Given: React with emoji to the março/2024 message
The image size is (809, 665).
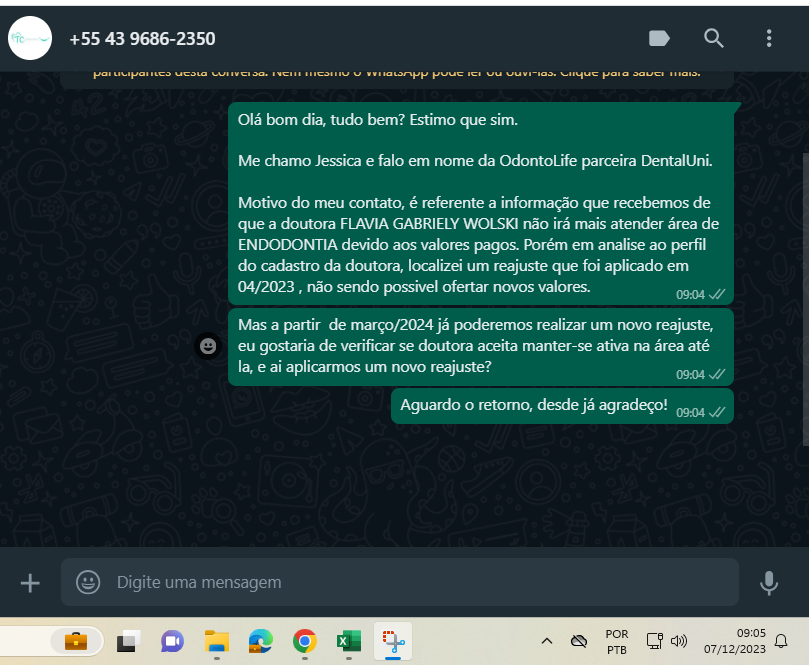Looking at the screenshot, I should pyautogui.click(x=208, y=346).
